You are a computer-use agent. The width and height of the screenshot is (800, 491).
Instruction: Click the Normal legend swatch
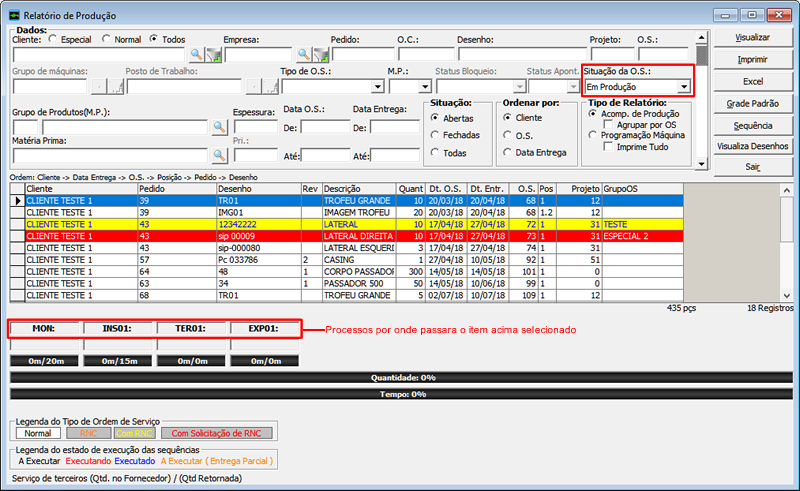tap(38, 433)
